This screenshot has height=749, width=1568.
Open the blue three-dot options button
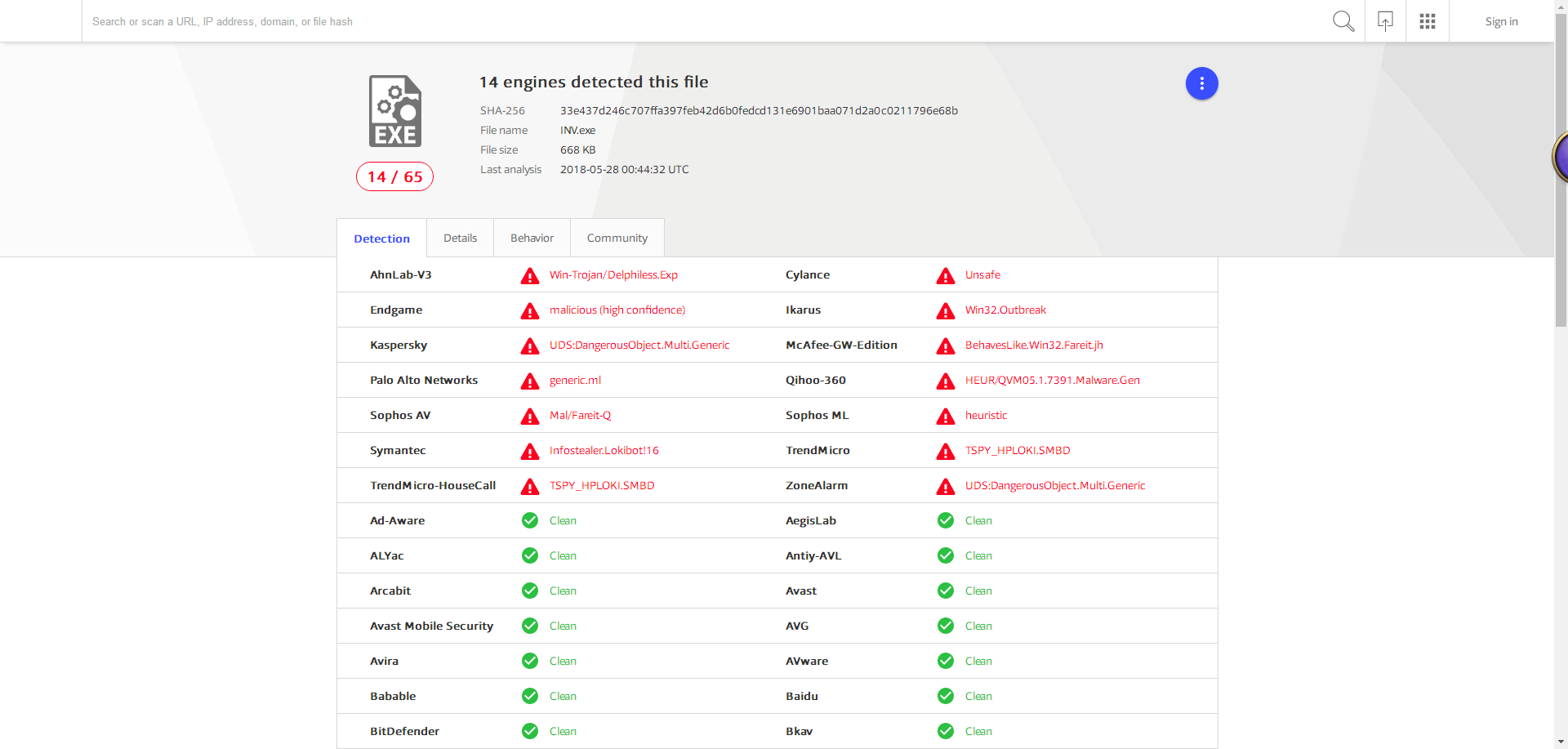(x=1201, y=83)
